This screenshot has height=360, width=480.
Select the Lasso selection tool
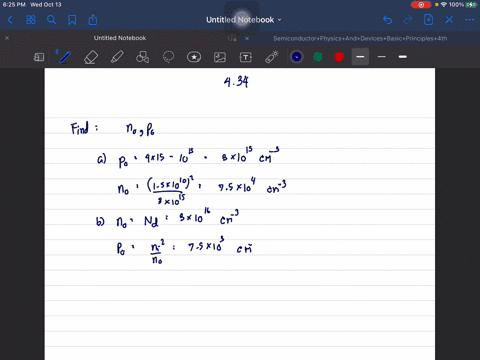coord(168,57)
